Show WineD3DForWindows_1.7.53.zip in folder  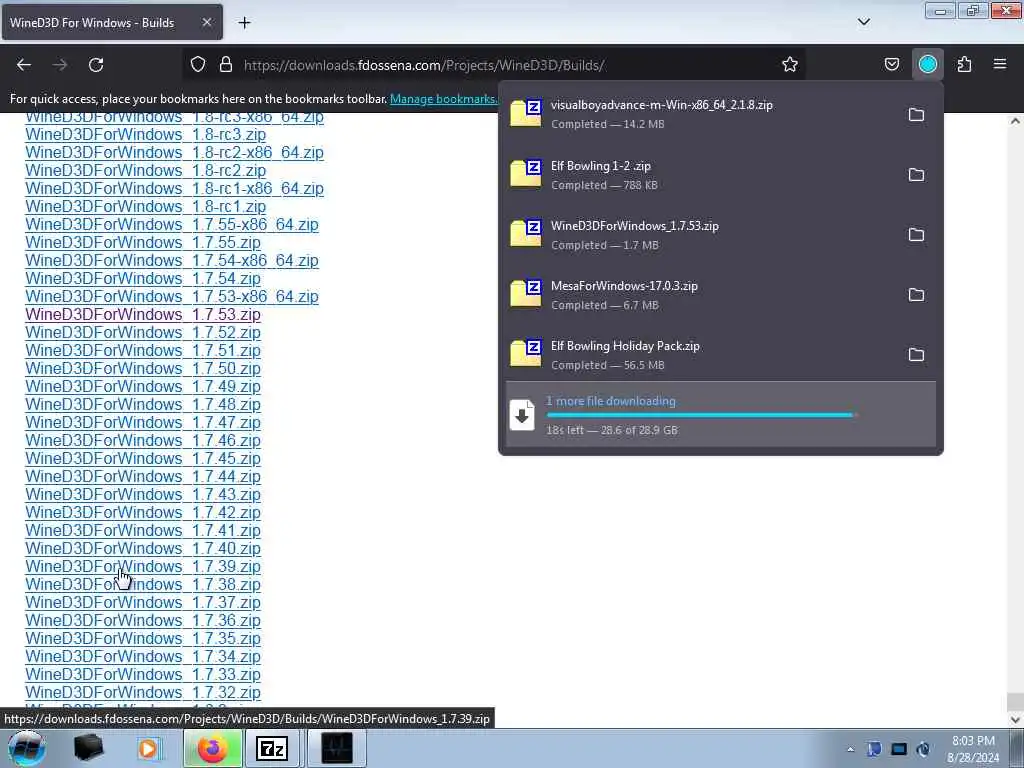(916, 235)
